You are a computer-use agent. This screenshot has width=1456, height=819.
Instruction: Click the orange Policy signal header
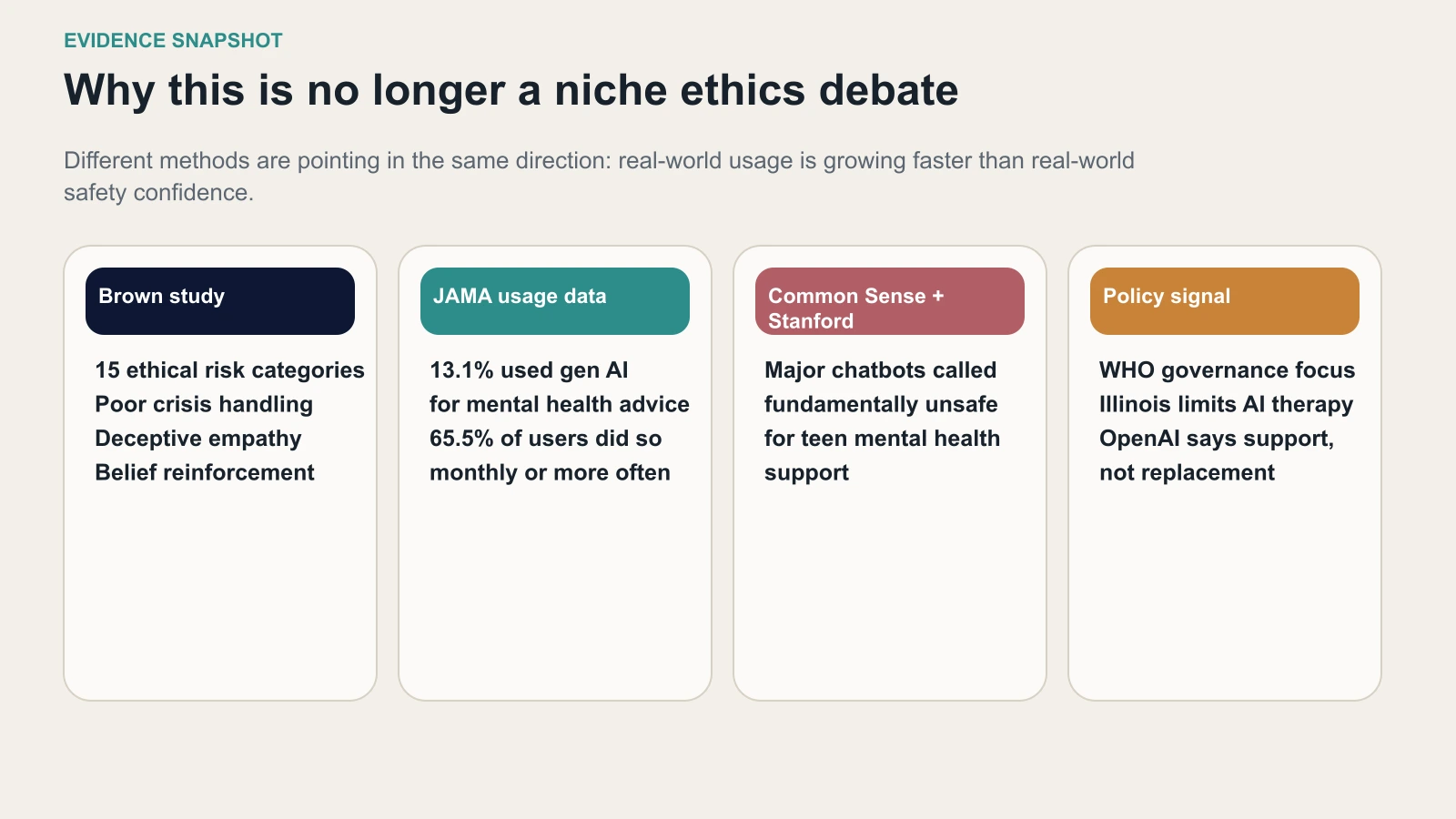1224,300
